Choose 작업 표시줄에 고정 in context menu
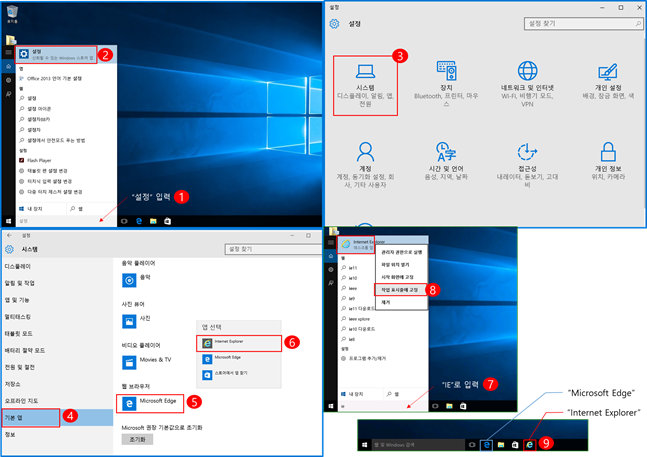Image resolution: width=647 pixels, height=457 pixels. [400, 290]
